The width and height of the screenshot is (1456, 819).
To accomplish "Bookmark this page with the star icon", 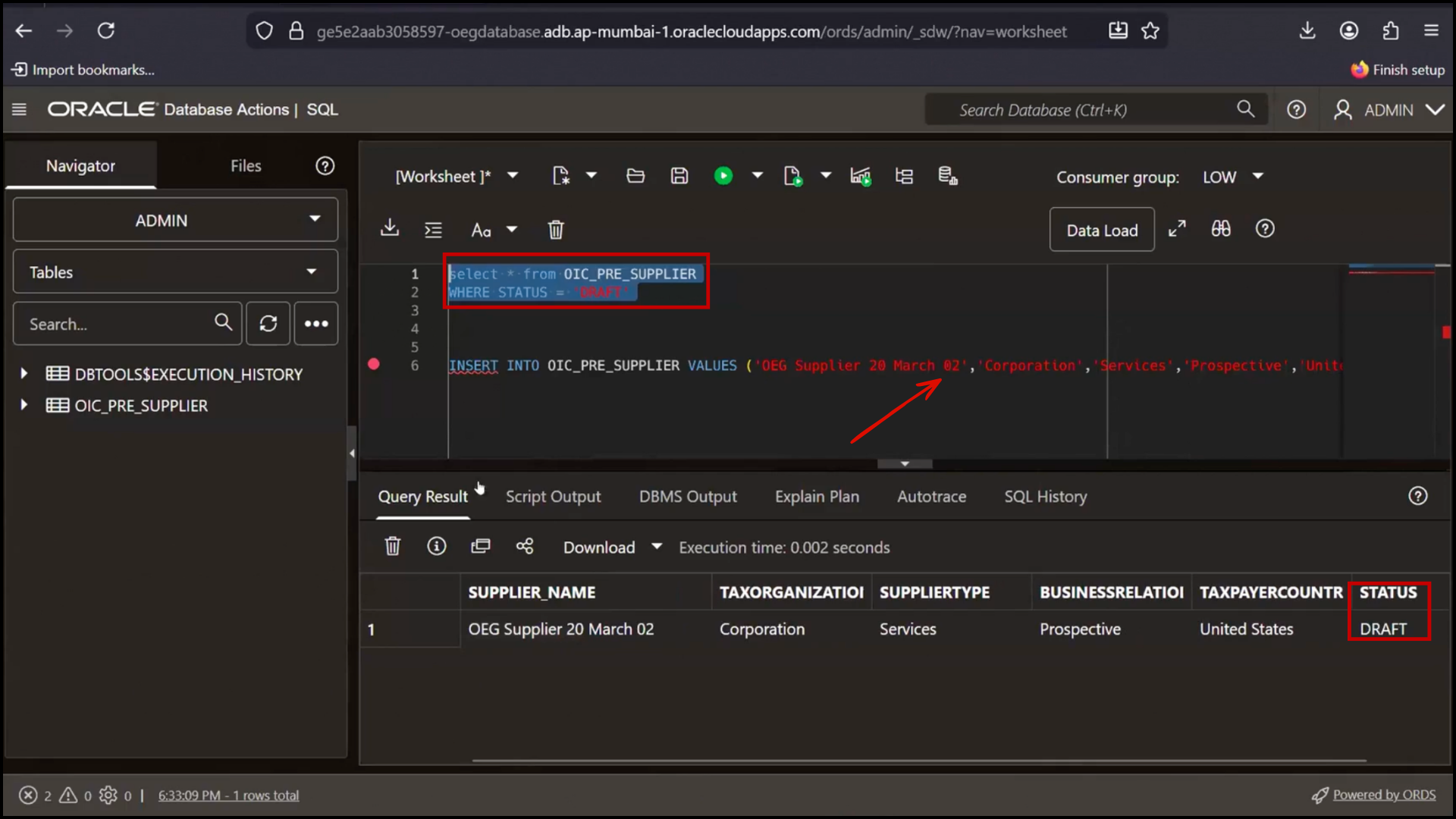I will (1150, 31).
